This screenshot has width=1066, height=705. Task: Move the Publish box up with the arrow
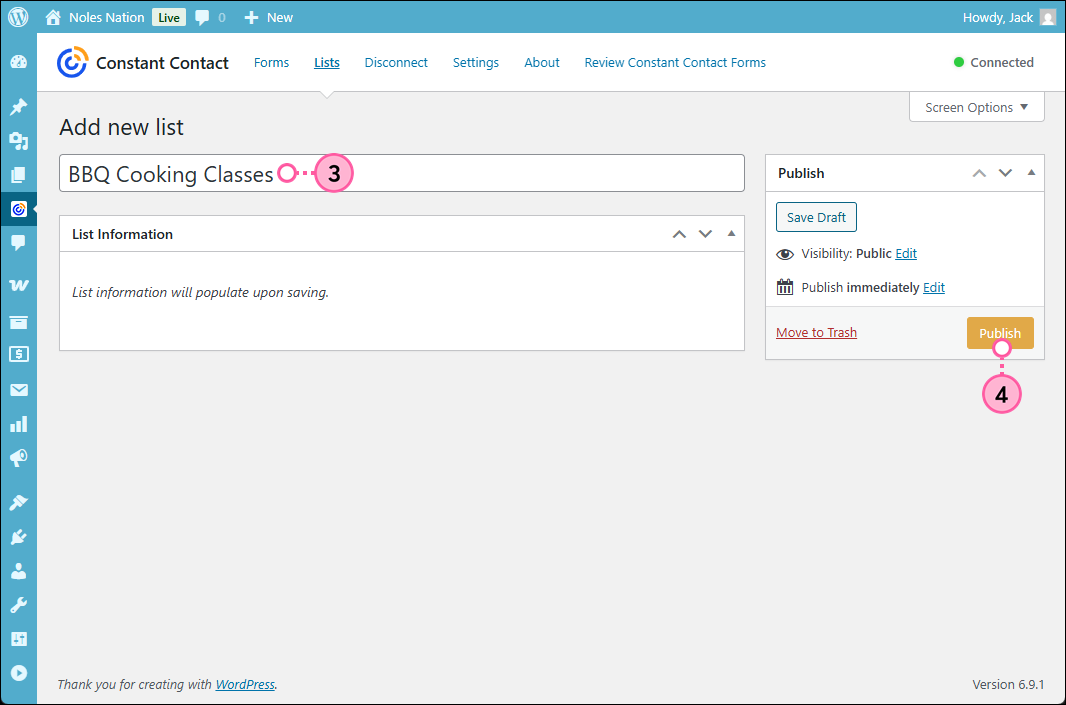(x=979, y=173)
